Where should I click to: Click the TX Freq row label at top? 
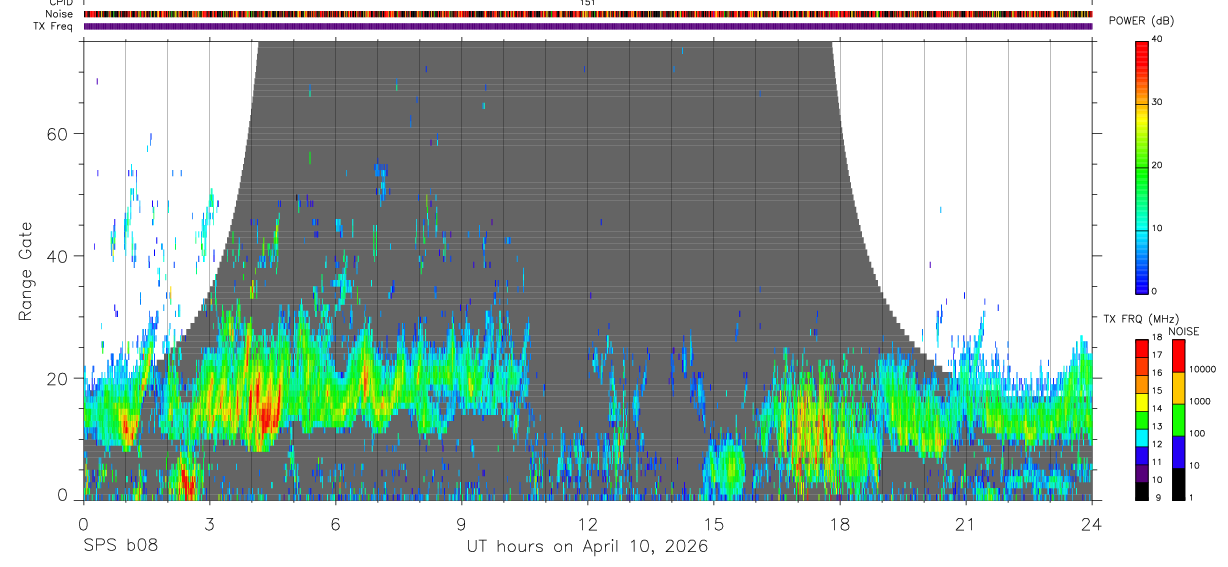click(54, 26)
